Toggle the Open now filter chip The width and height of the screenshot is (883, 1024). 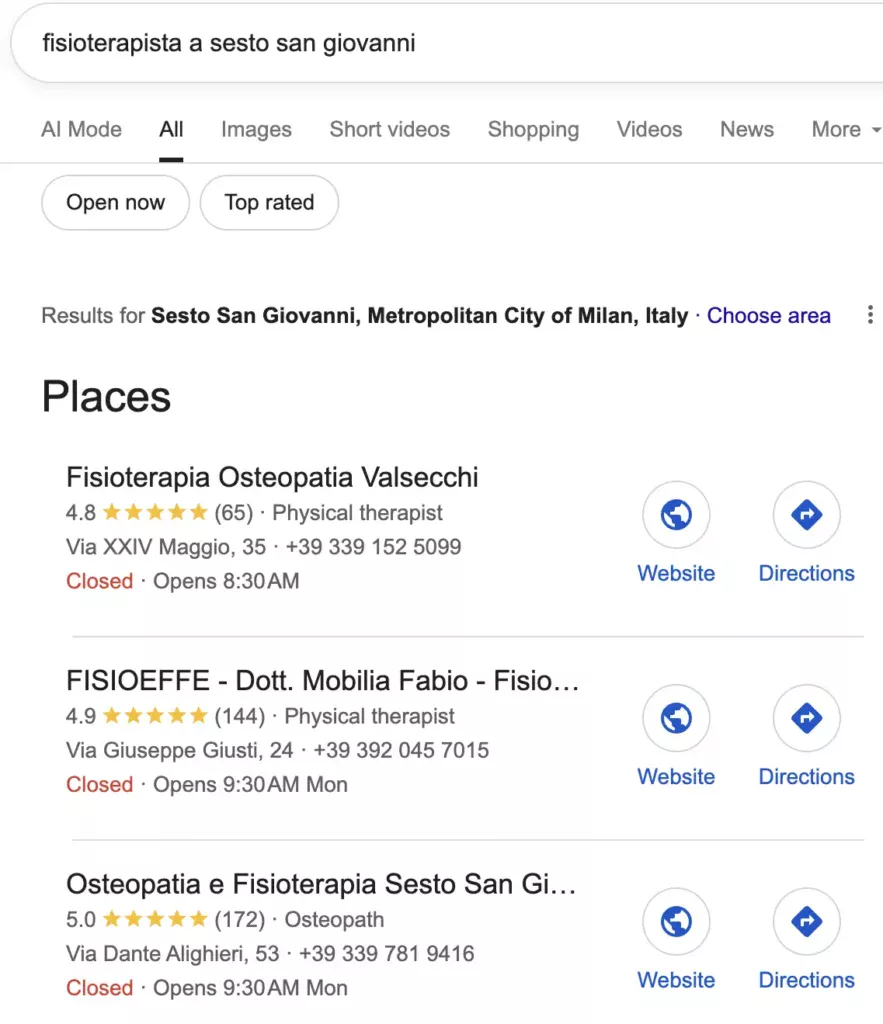115,203
